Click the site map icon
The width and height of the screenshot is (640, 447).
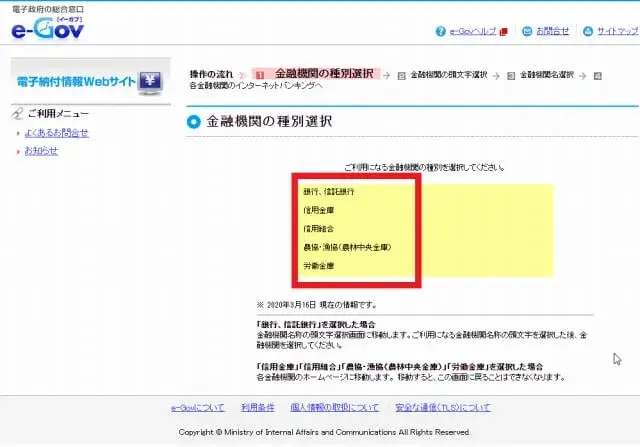(588, 31)
